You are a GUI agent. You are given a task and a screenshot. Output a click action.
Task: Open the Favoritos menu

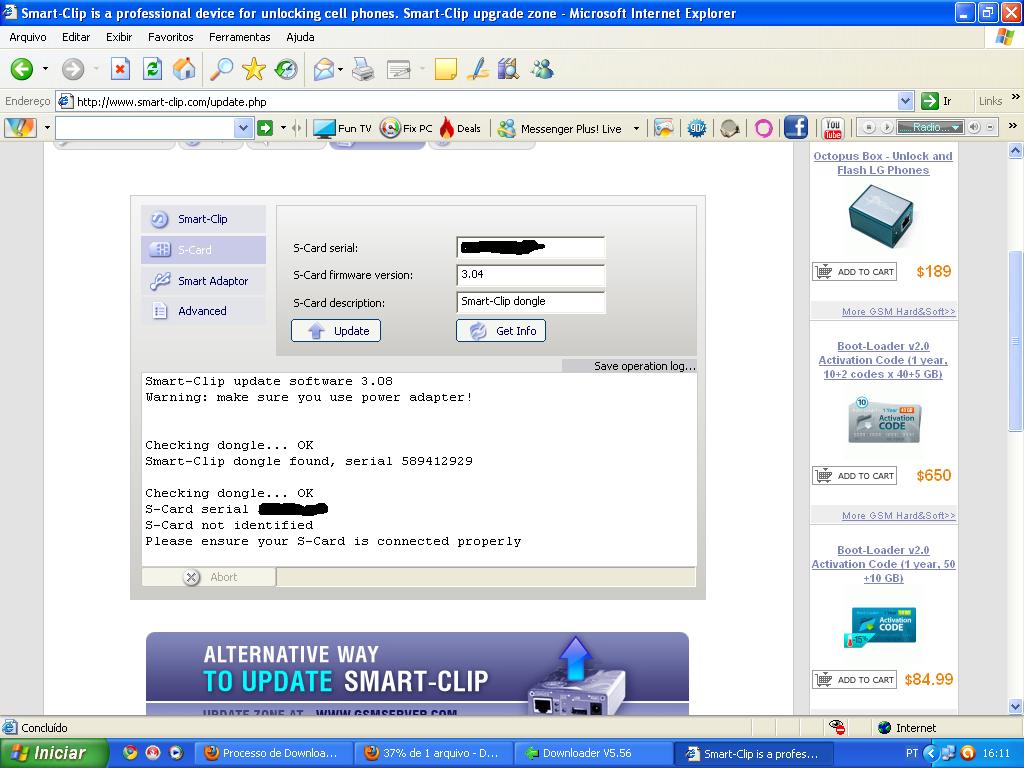tap(170, 37)
